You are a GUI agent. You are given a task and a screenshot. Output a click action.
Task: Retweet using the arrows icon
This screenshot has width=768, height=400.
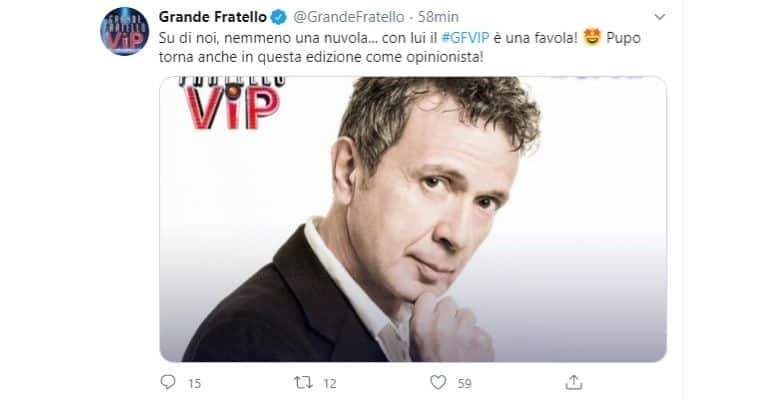(x=303, y=382)
